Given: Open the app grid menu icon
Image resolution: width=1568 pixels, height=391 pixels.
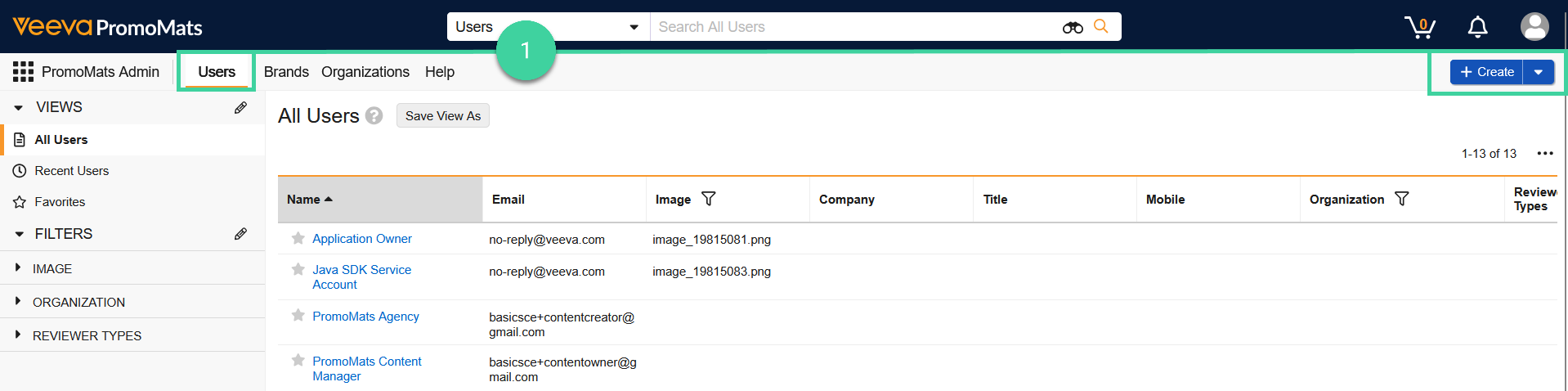Looking at the screenshot, I should click(23, 72).
